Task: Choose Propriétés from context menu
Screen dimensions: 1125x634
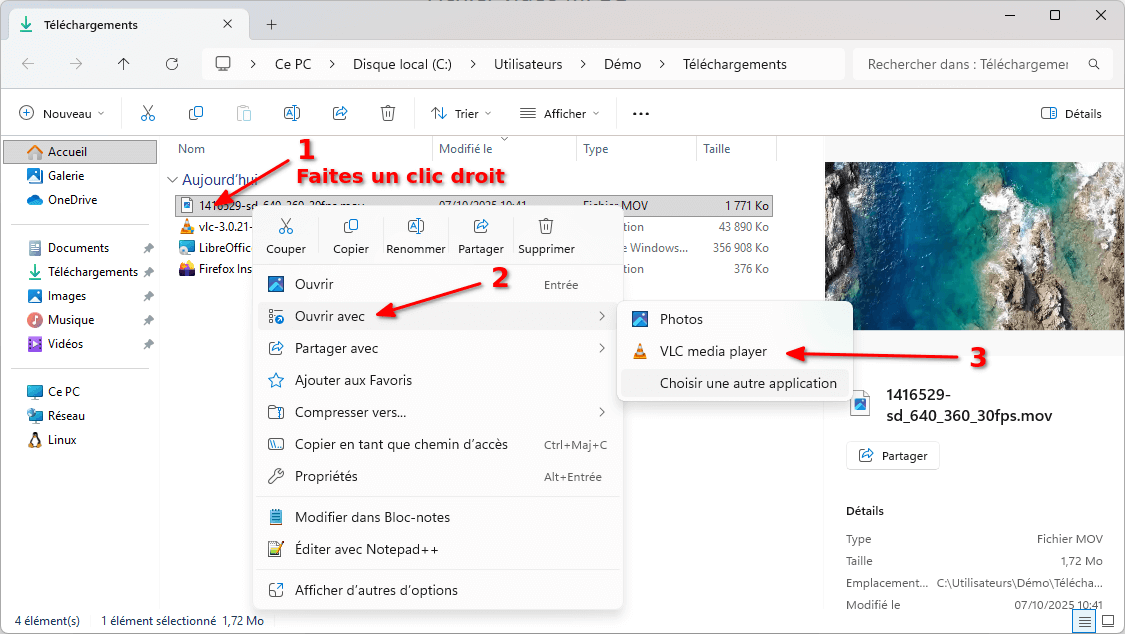Action: [326, 477]
